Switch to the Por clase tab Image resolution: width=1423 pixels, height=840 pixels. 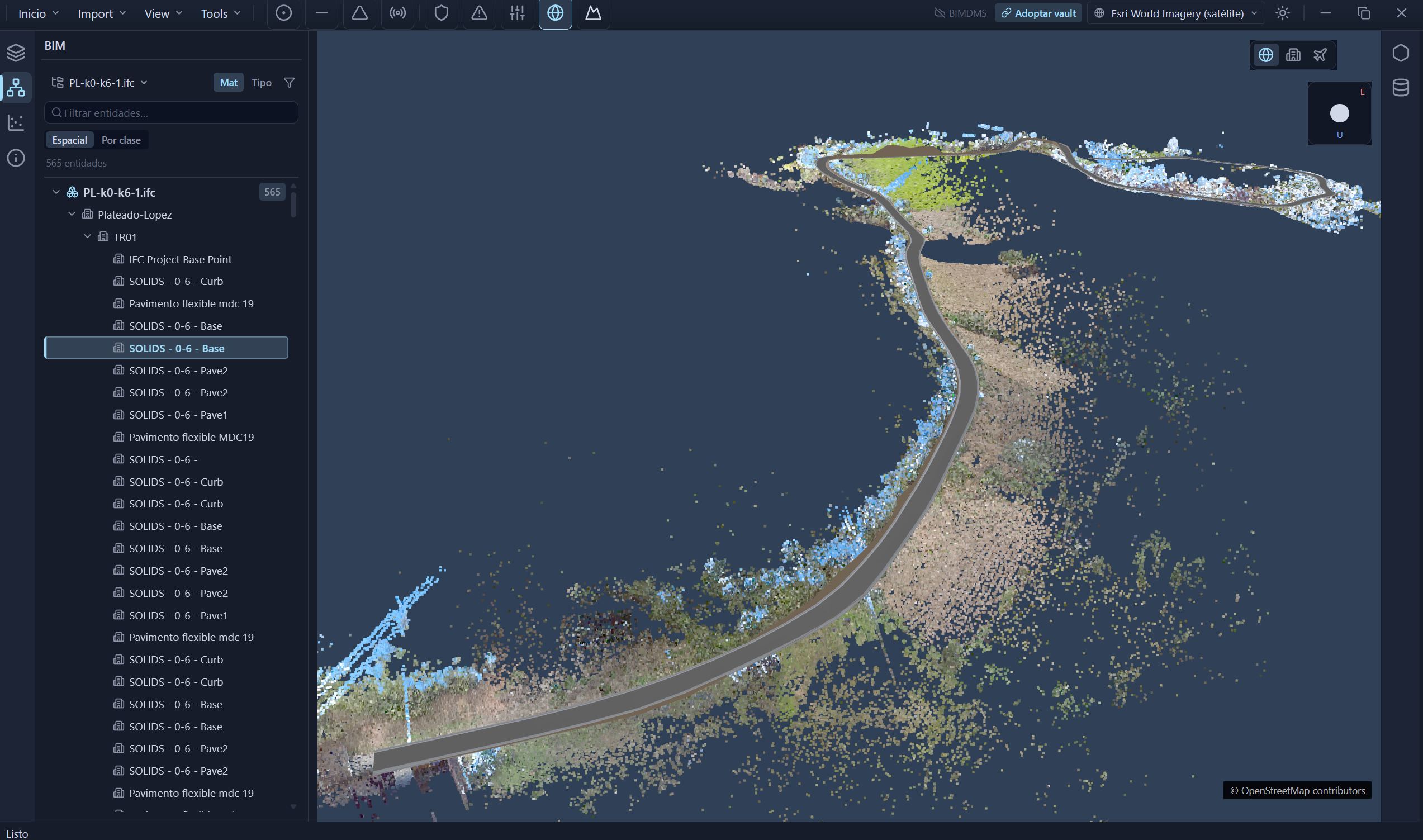(121, 140)
